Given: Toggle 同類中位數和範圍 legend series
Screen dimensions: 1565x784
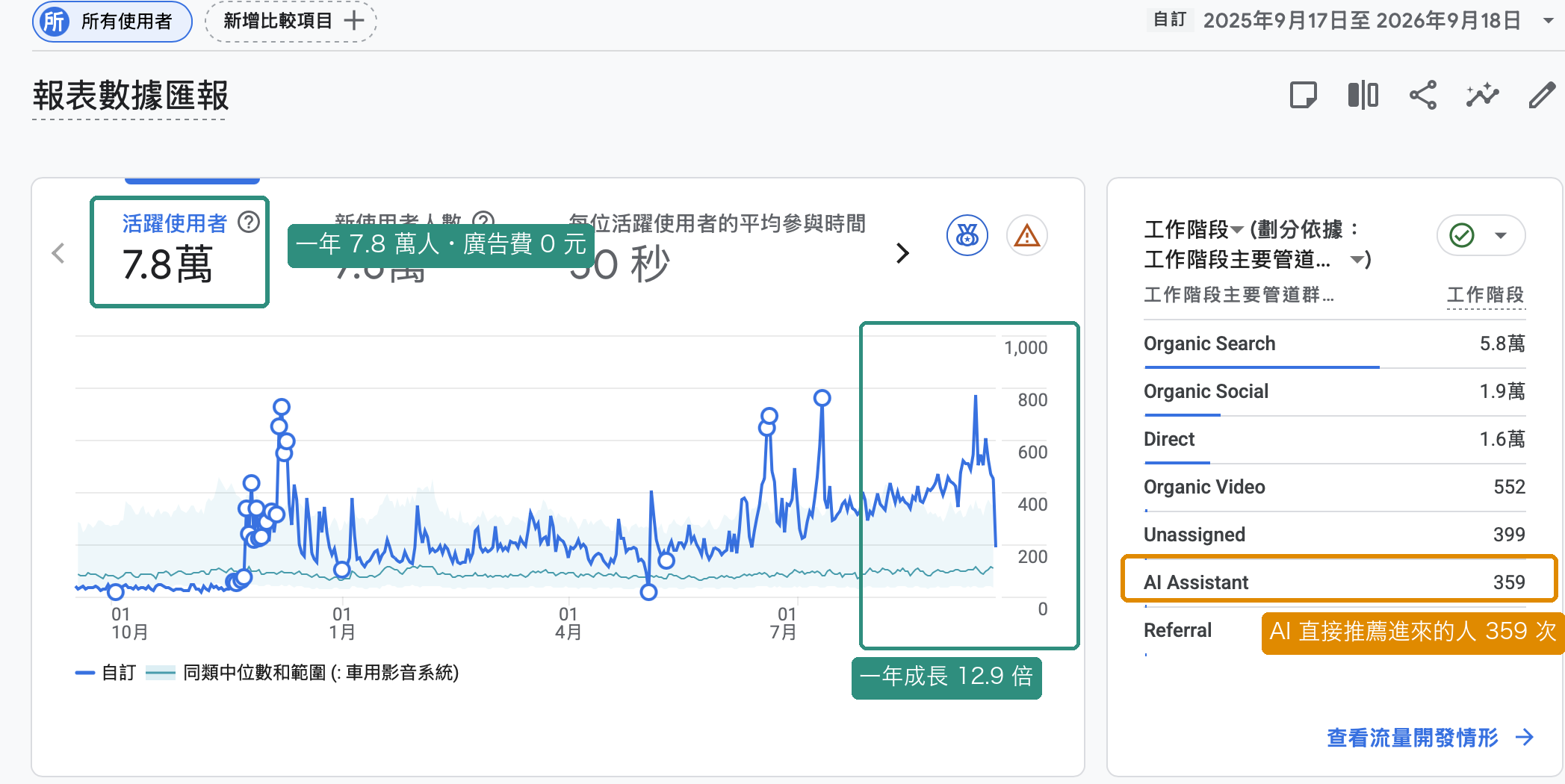Looking at the screenshot, I should pos(303,673).
